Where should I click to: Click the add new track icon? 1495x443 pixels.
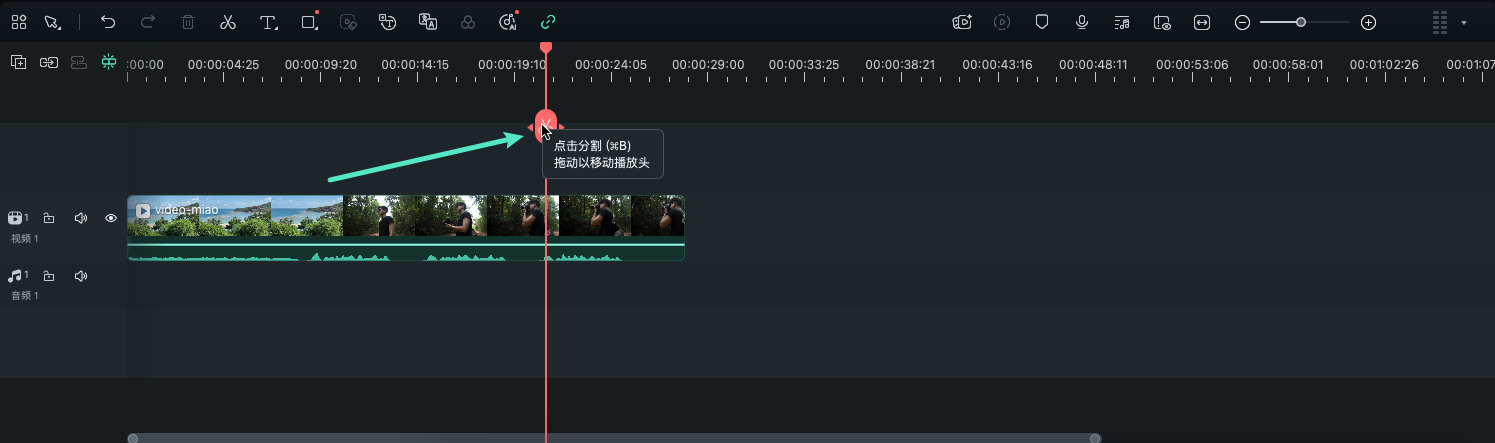coord(18,62)
